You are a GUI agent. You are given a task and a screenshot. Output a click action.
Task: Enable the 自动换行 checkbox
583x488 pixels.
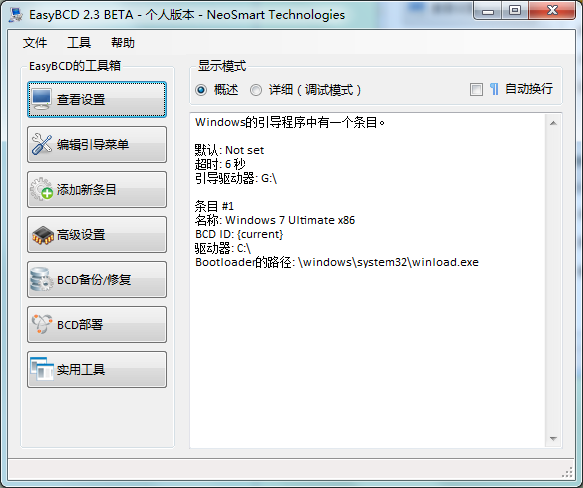476,90
